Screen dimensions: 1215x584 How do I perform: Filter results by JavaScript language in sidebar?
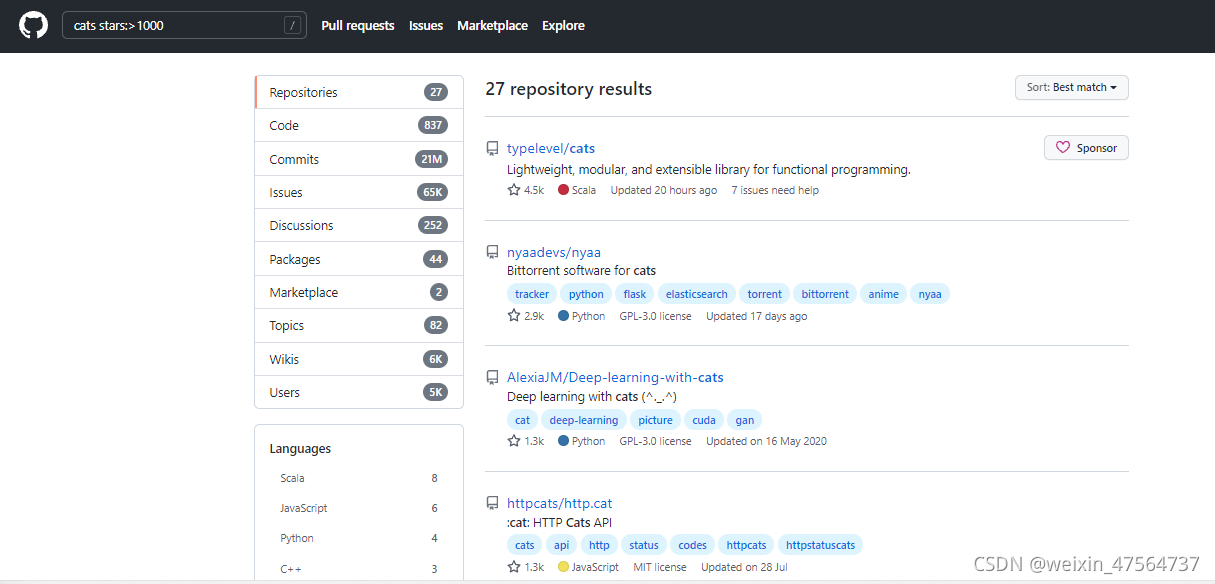click(359, 508)
